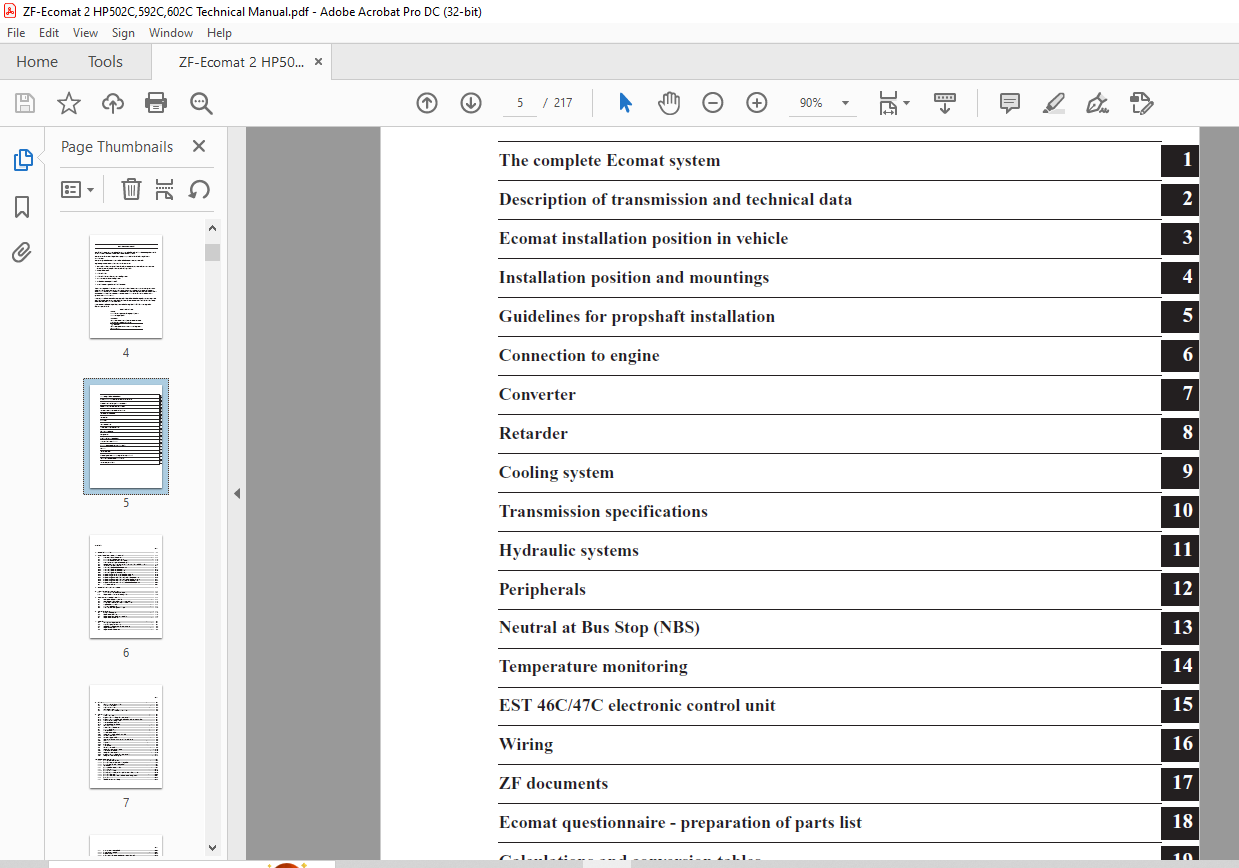
Task: Toggle the Bookmarks navigation panel
Action: coord(22,207)
